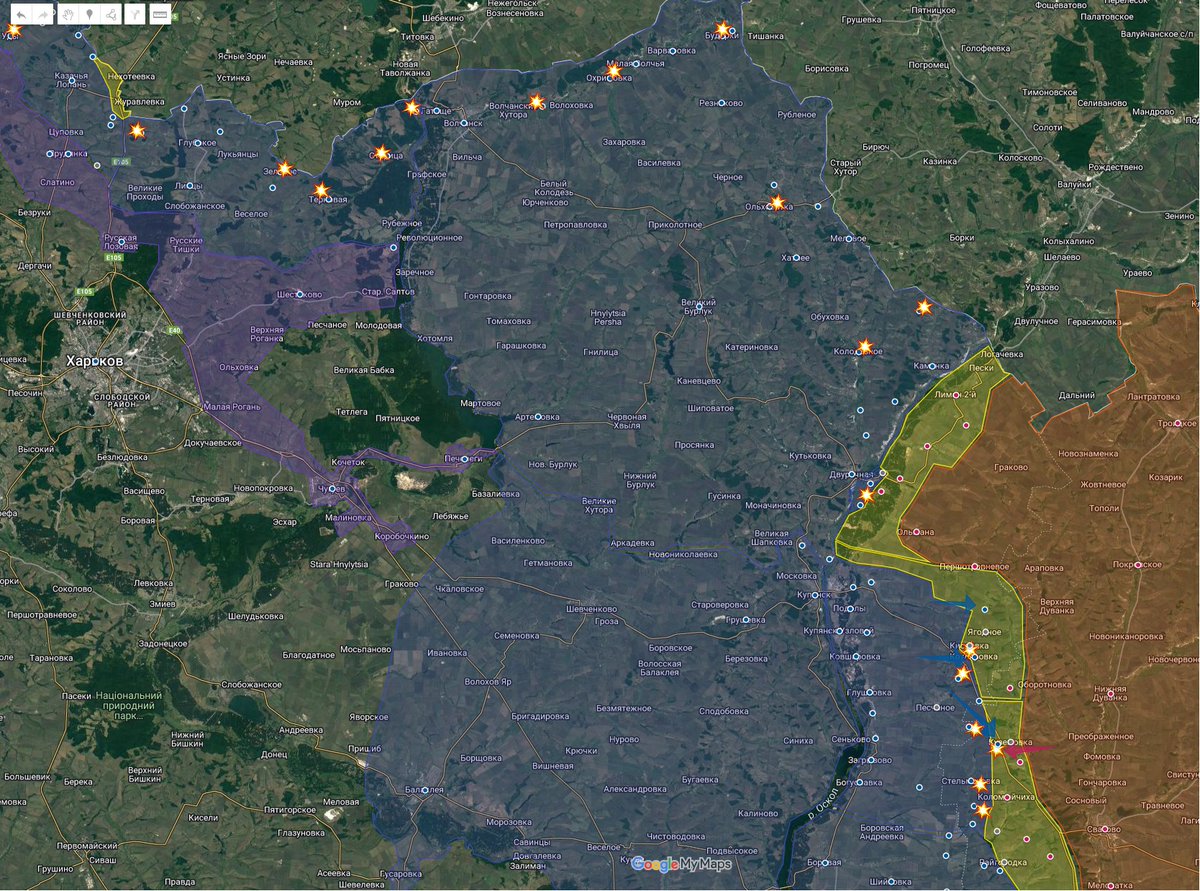Click the Граково label in orange zone
Screen dimensions: 1200x891
click(1011, 465)
